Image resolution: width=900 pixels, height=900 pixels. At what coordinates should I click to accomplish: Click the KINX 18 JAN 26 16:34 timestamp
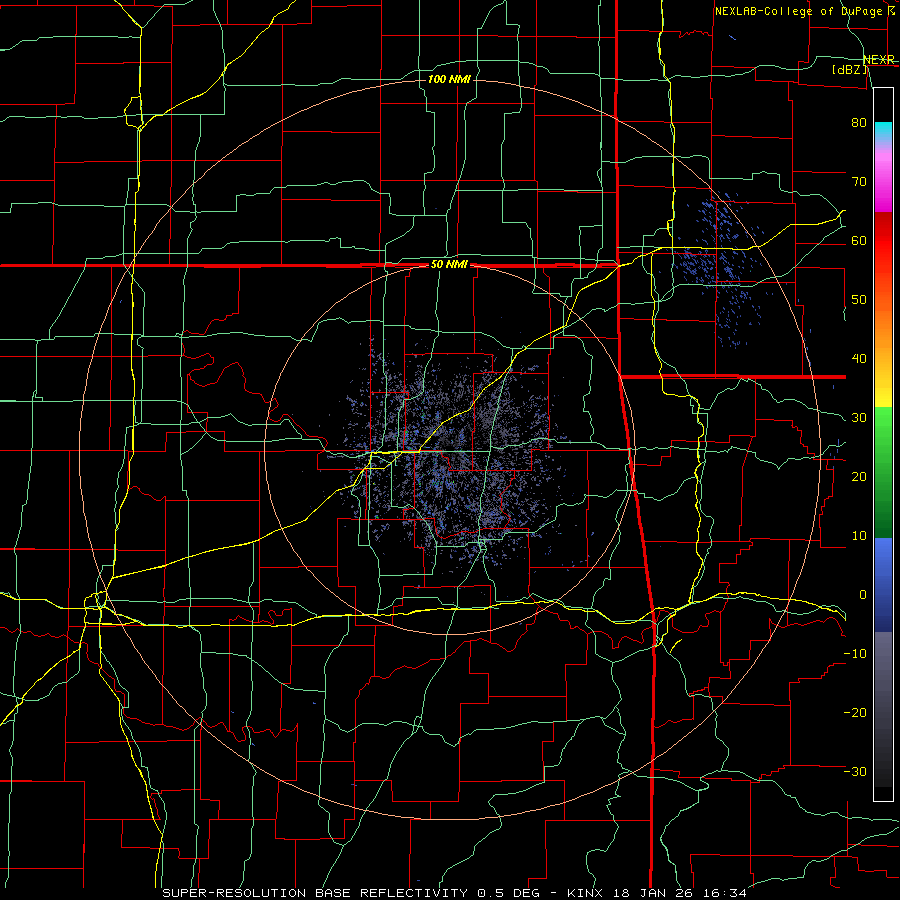tap(657, 893)
